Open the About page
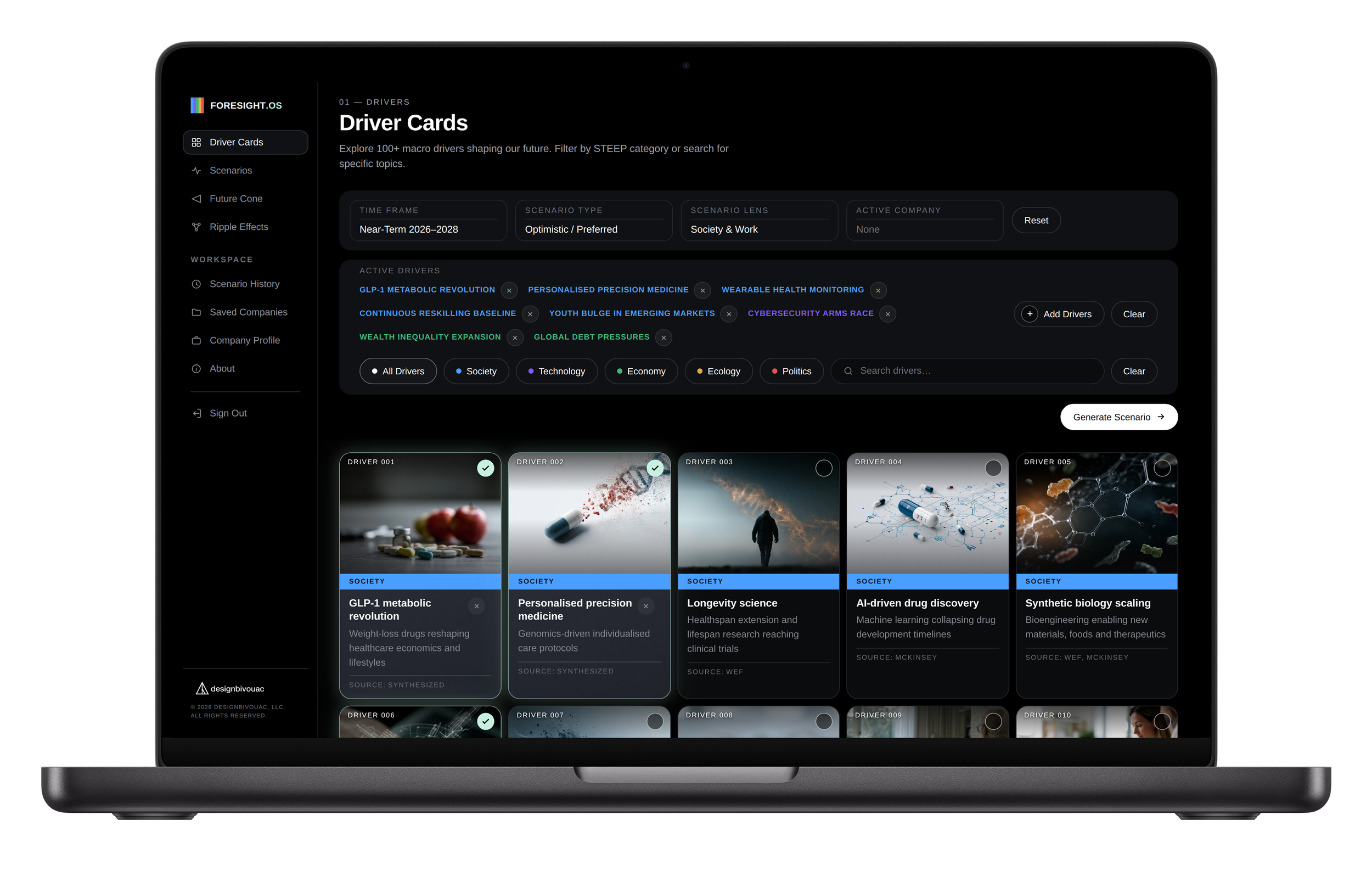1372x877 pixels. tap(245, 369)
